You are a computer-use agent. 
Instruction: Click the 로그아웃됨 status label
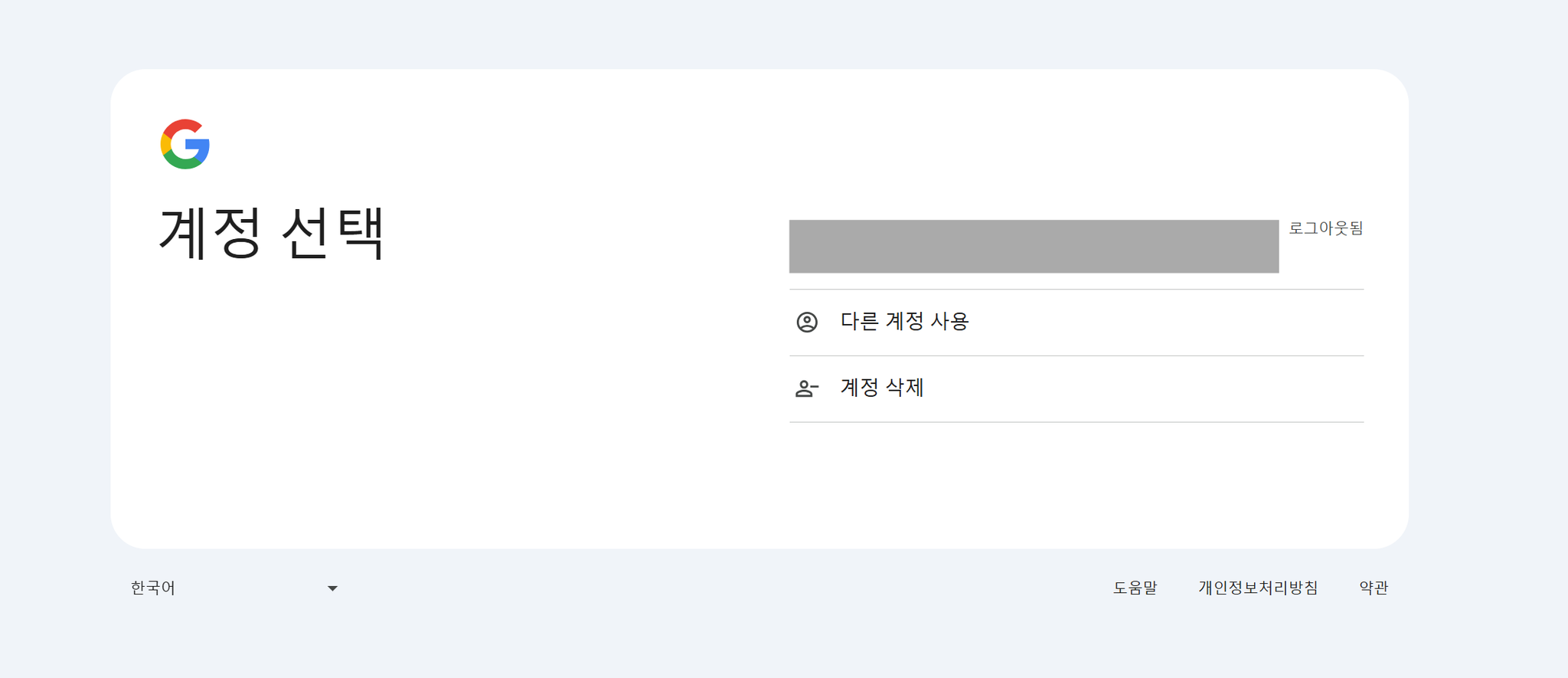(x=1326, y=228)
